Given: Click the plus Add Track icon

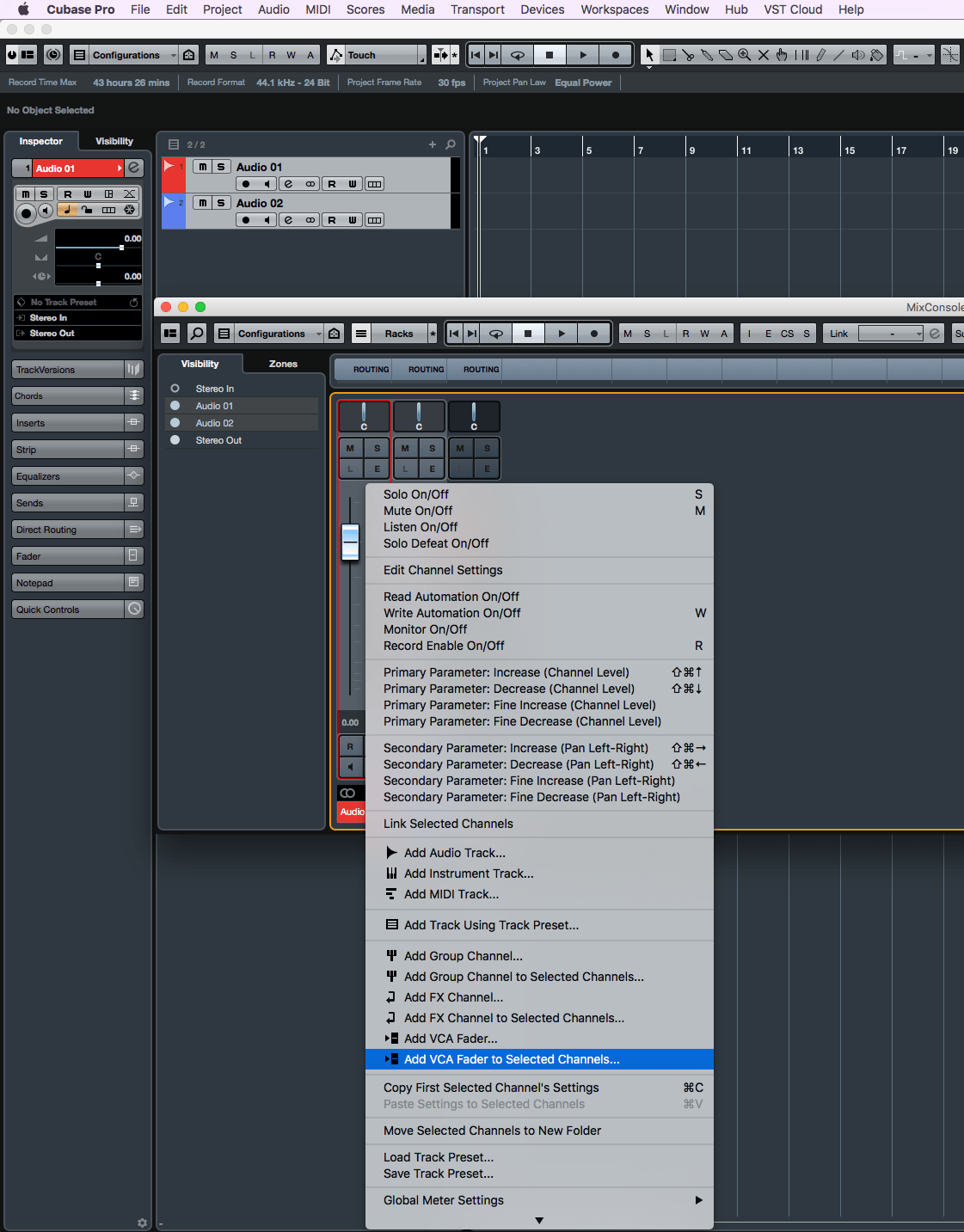Looking at the screenshot, I should point(433,144).
